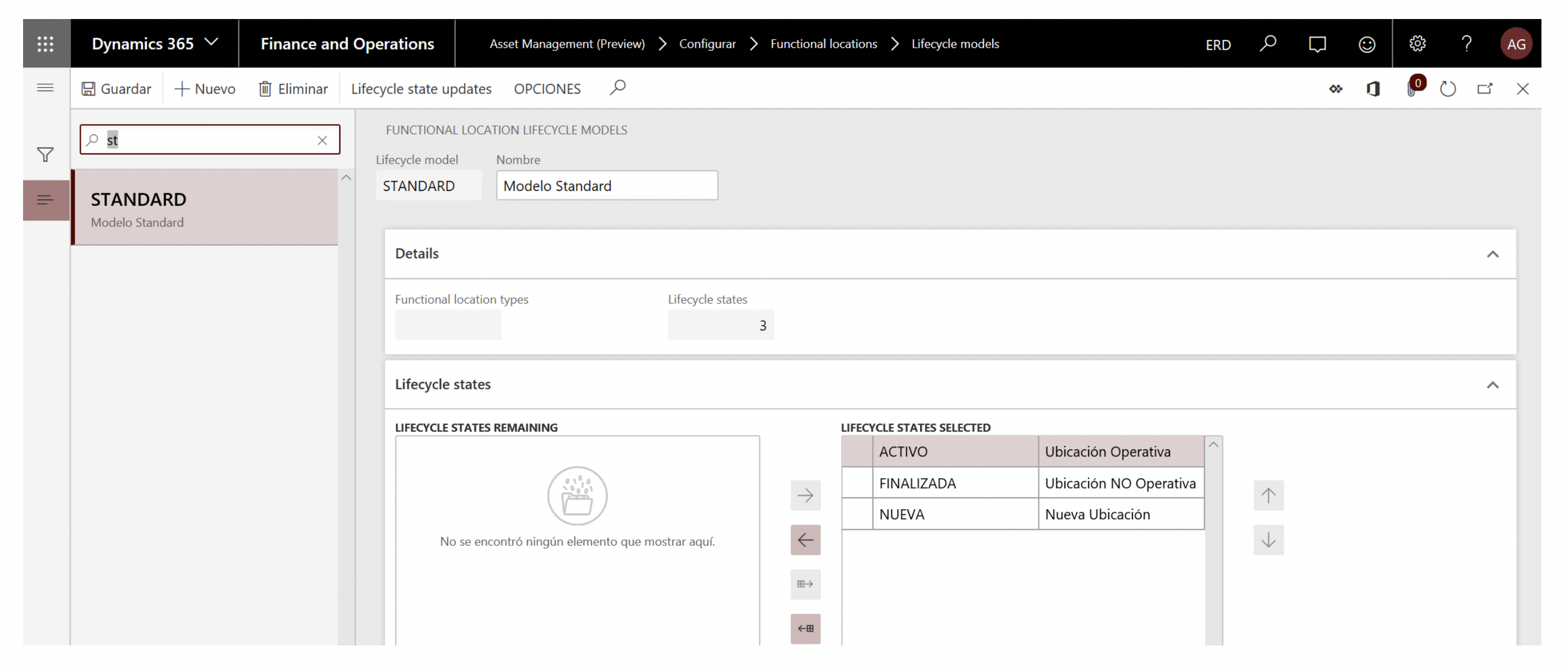This screenshot has width=1568, height=668.
Task: Collapse the Lifecycle states section
Action: (x=1492, y=385)
